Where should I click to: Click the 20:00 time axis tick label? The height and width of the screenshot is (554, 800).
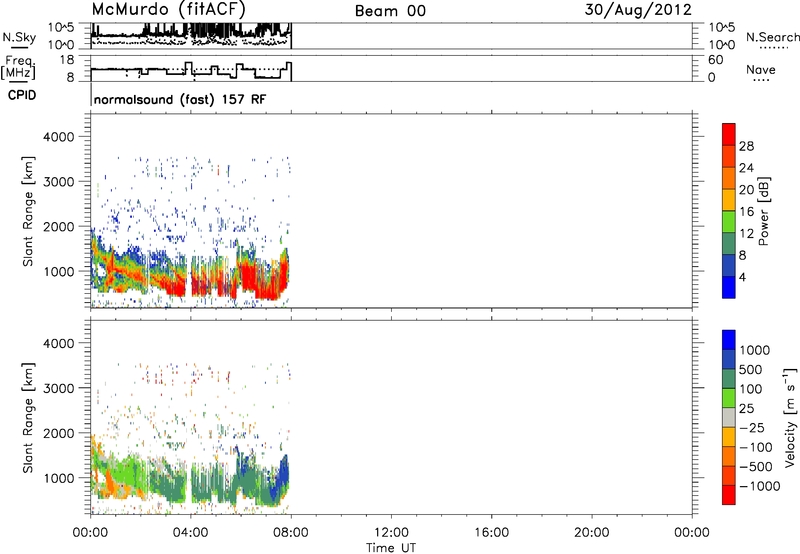point(592,533)
